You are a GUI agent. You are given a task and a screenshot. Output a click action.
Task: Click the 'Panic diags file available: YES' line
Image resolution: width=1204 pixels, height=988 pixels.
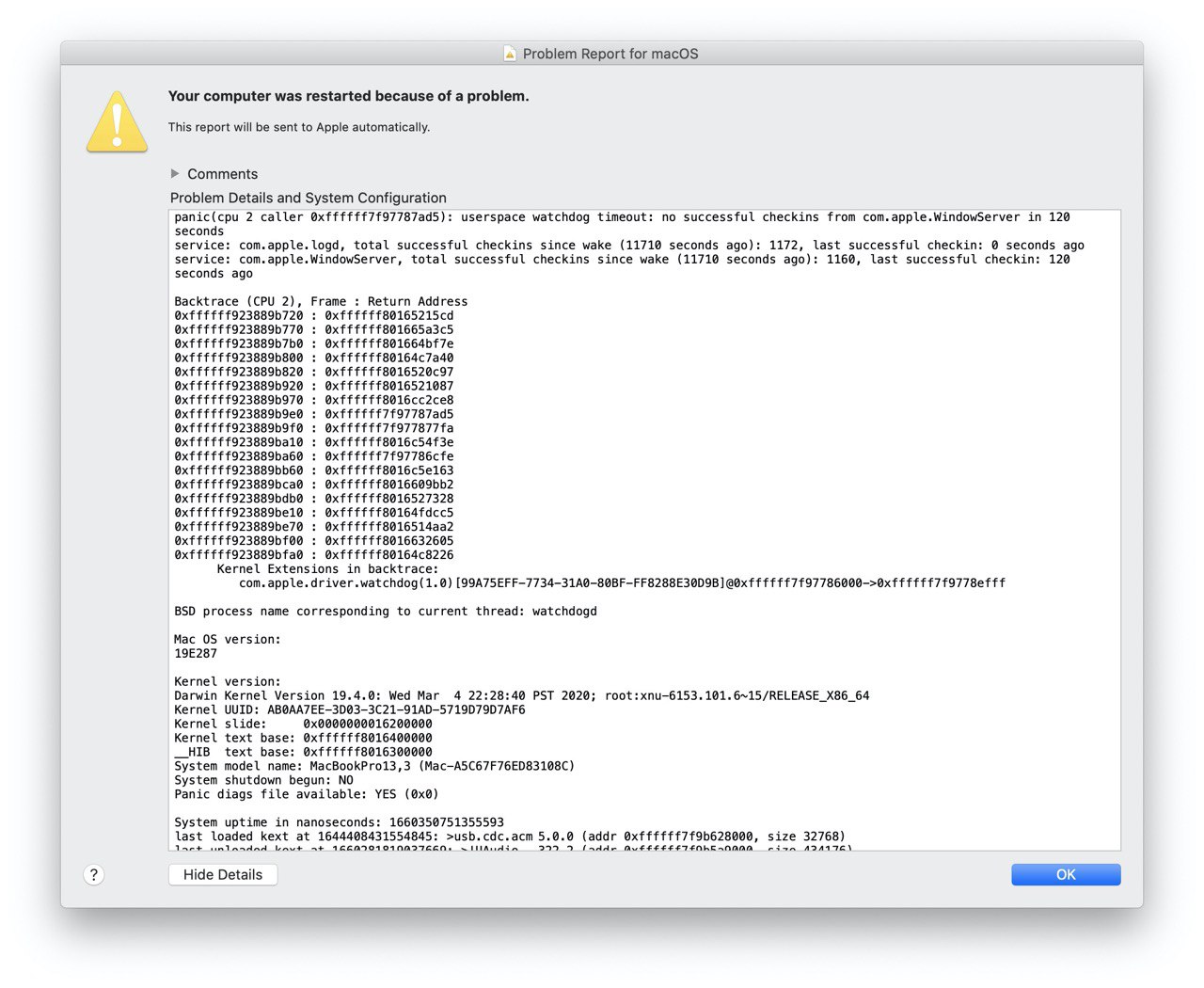(x=307, y=794)
